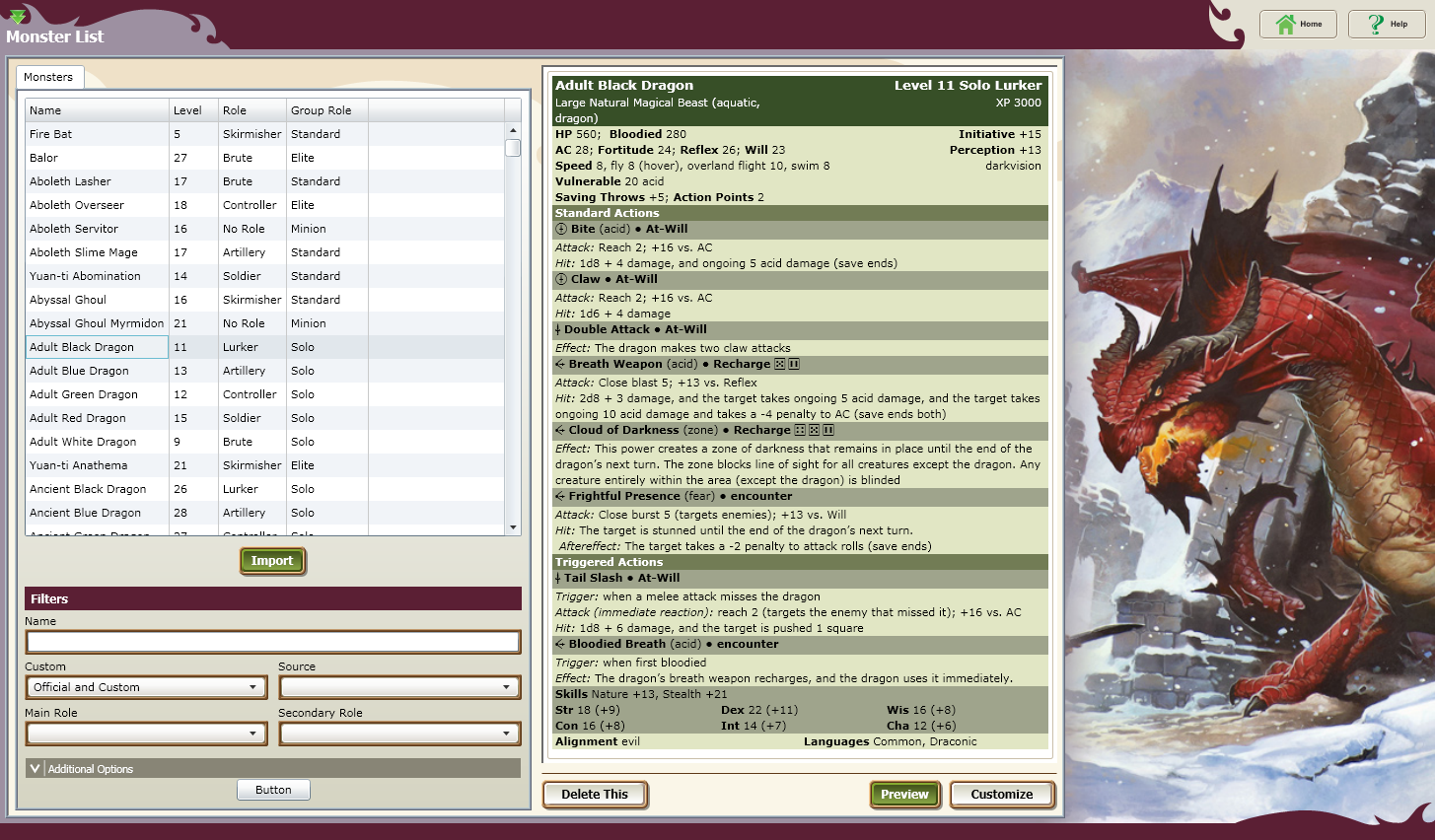Select the Aboleth Slime Mage row
The height and width of the screenshot is (840, 1435).
[x=264, y=252]
